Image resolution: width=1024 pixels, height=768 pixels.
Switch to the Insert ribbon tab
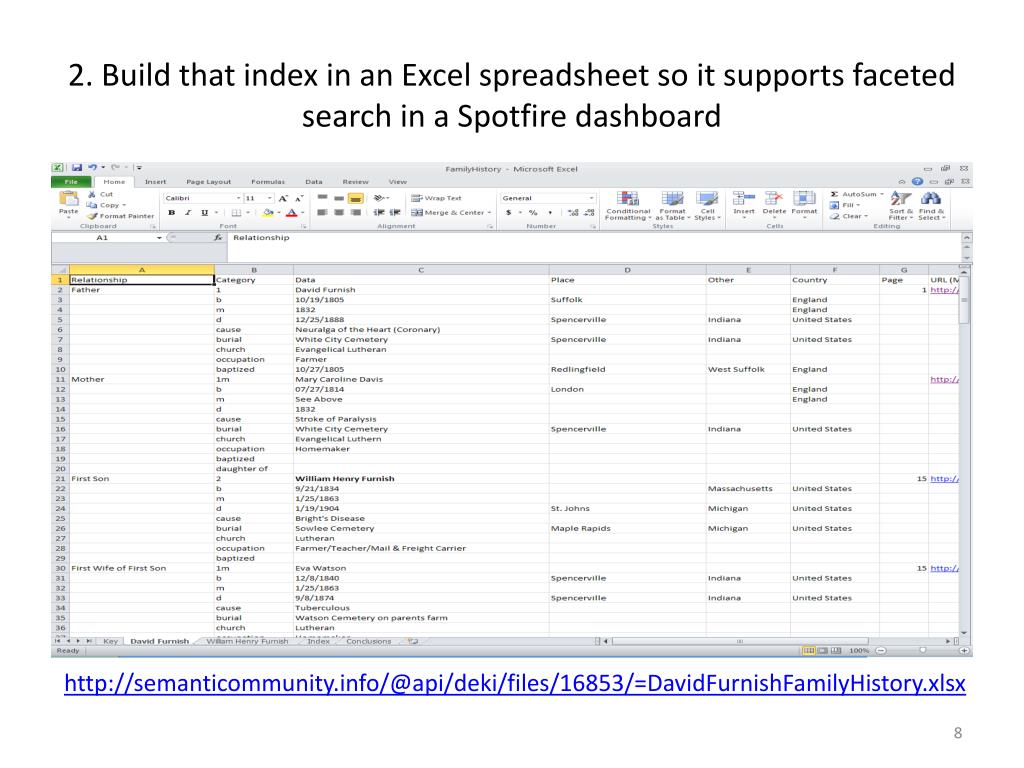(155, 182)
